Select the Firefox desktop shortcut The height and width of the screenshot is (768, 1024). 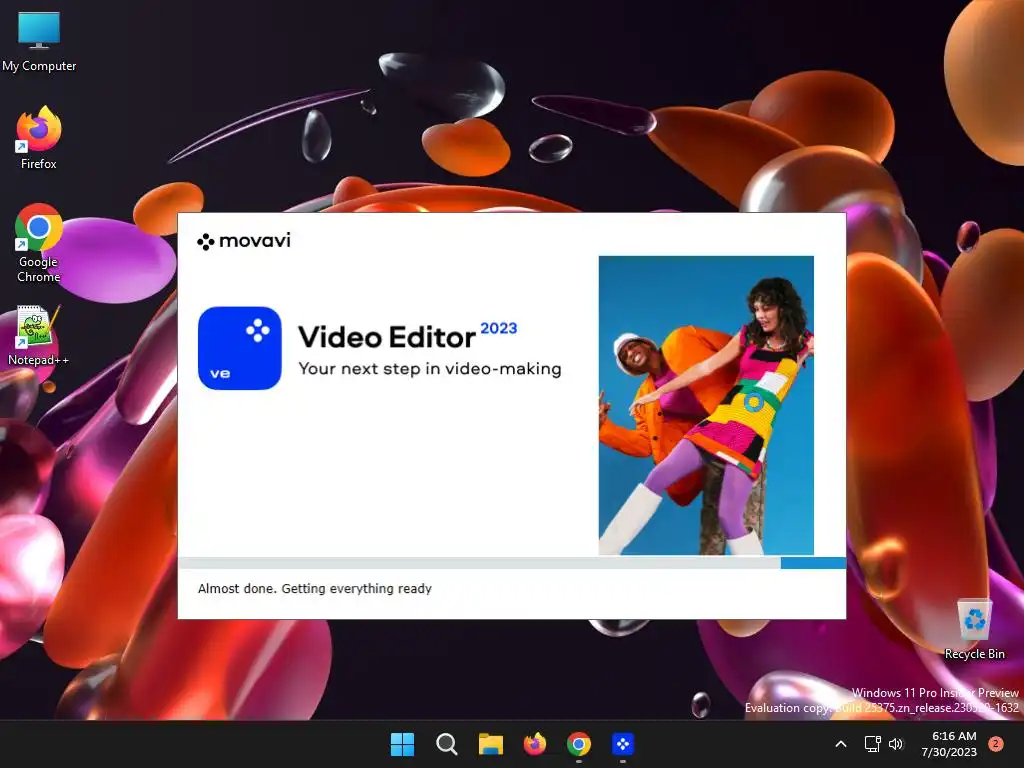[x=39, y=138]
